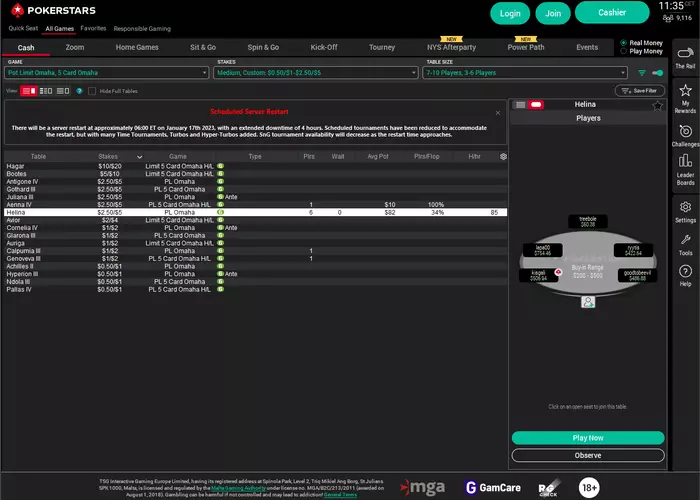Screen dimensions: 700x500
Task: Select Real Money radio button
Action: pos(623,43)
